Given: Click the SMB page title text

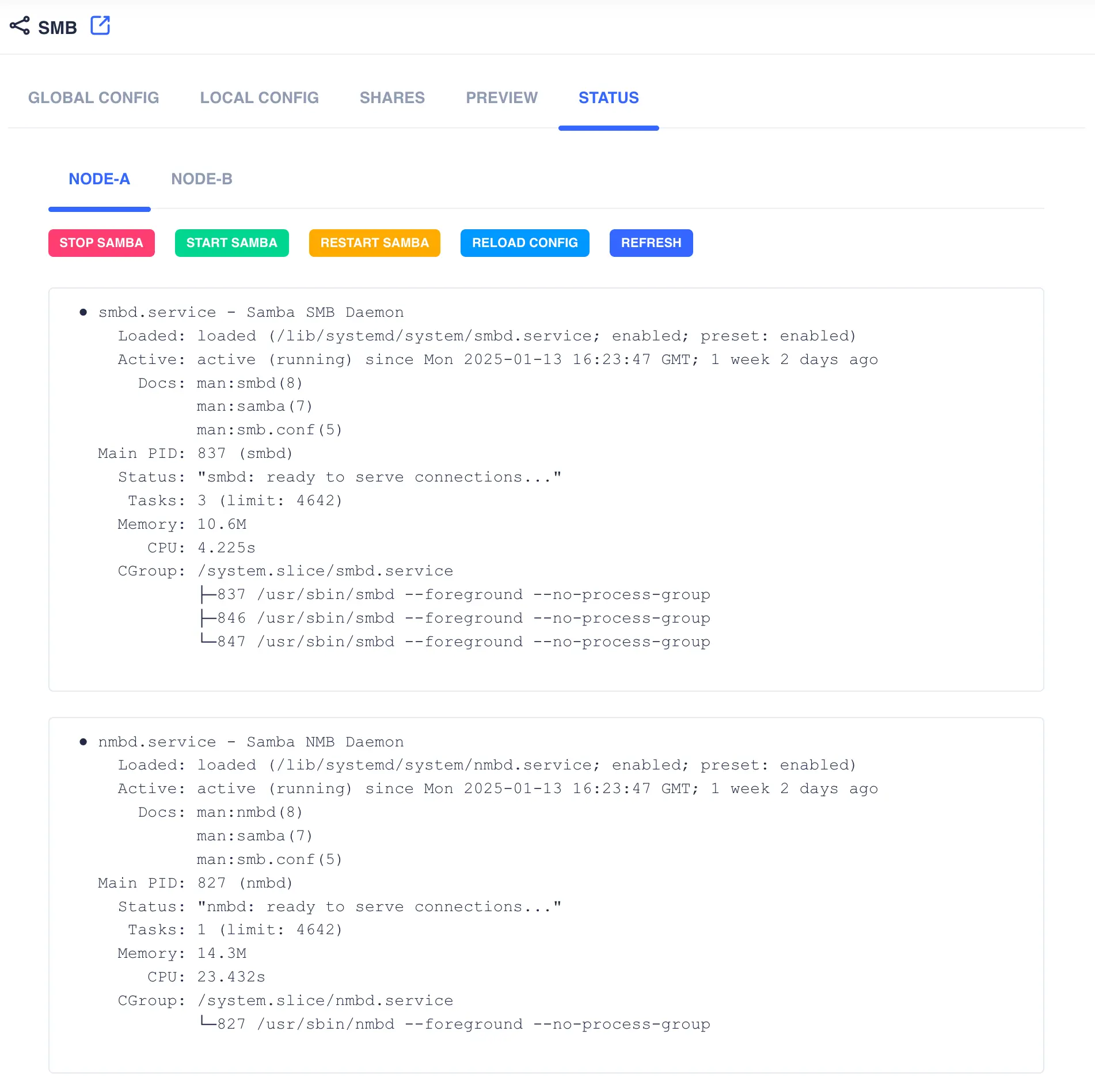Looking at the screenshot, I should point(58,28).
